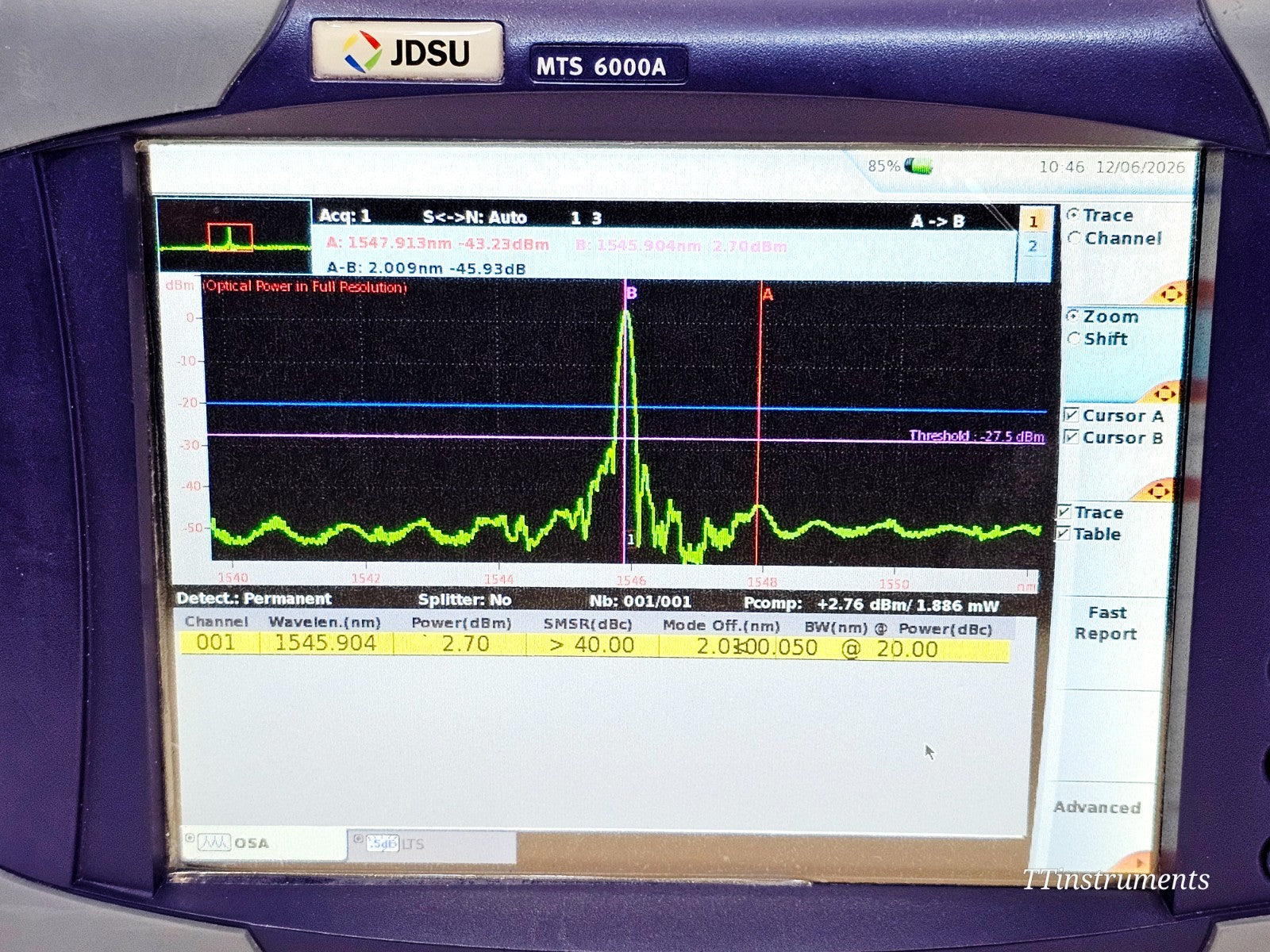Click the Nb: 001/001 counter
The width and height of the screenshot is (1270, 952).
pos(641,602)
